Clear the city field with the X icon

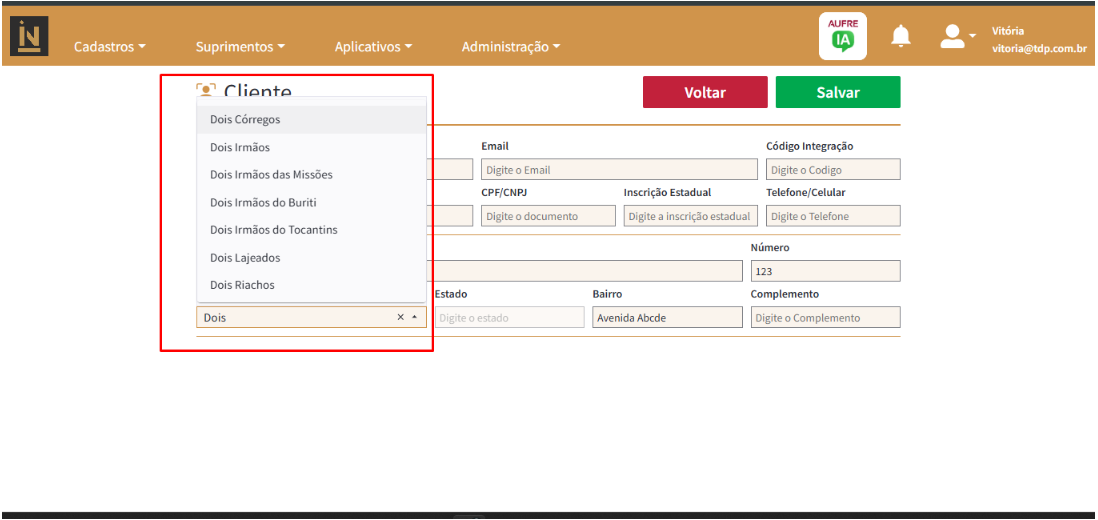click(401, 317)
